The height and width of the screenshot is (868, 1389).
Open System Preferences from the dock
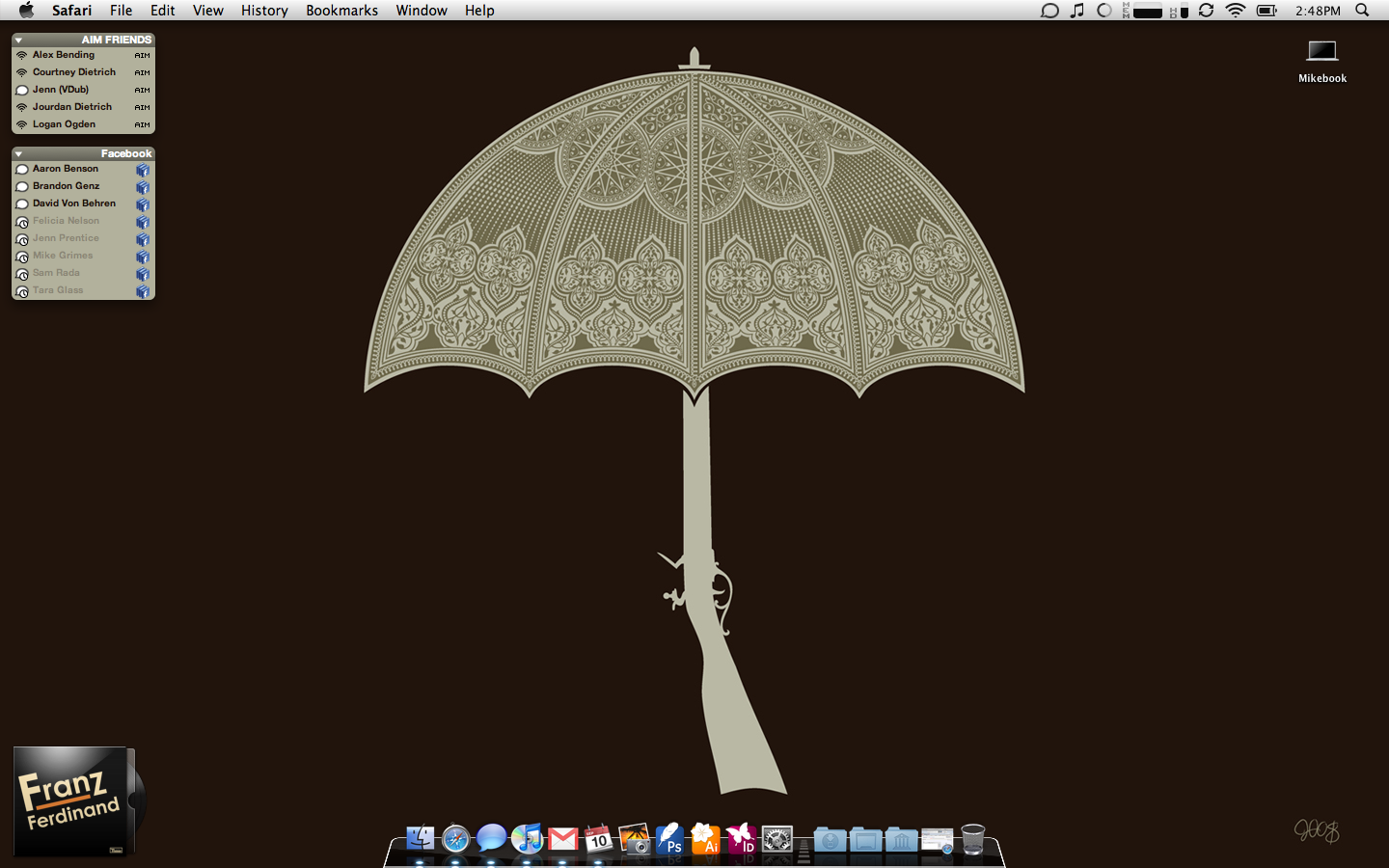point(776,839)
